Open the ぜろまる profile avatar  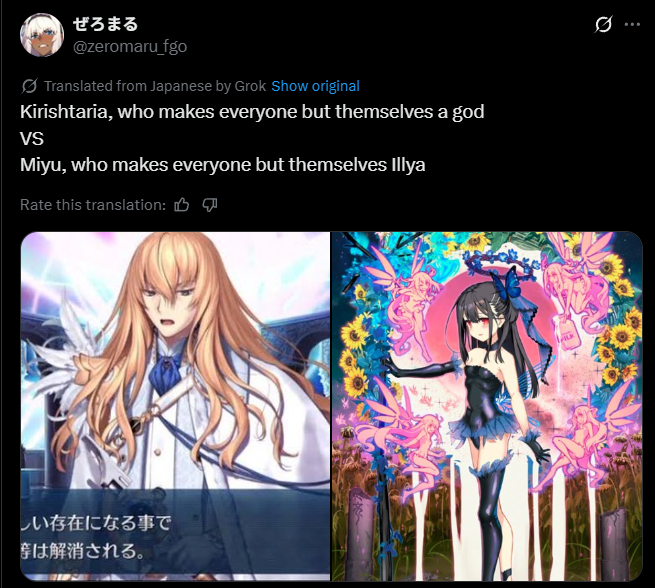click(x=42, y=35)
